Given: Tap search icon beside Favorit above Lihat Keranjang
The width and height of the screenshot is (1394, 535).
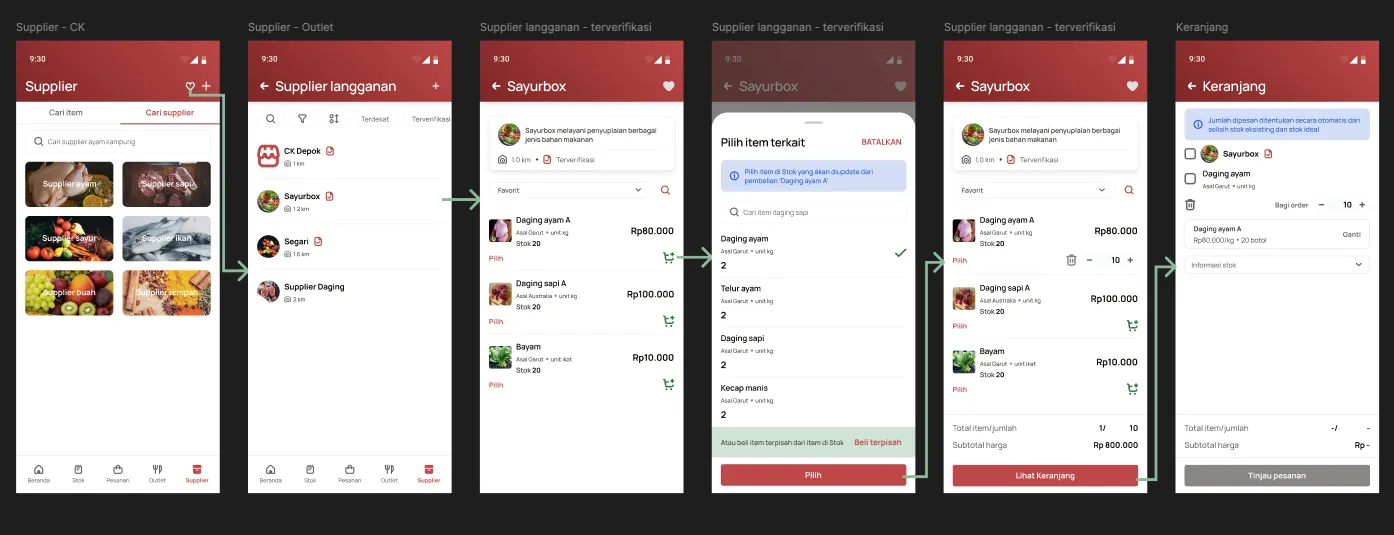Looking at the screenshot, I should pos(1129,190).
